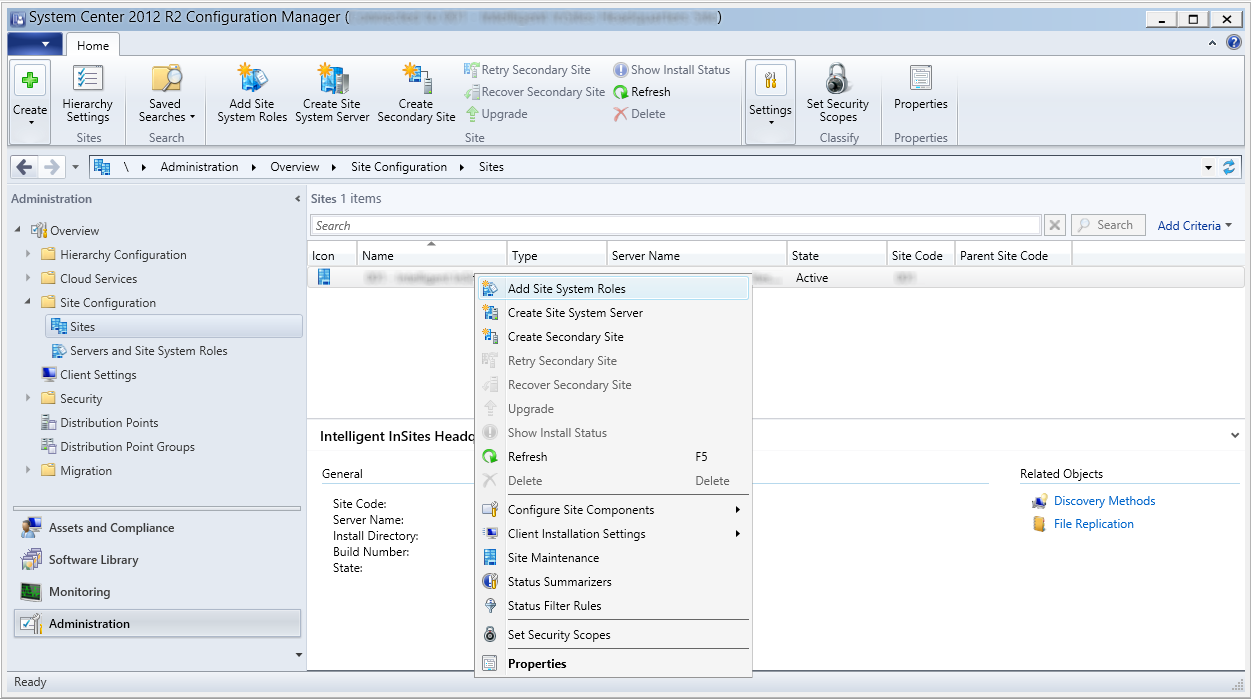
Task: Expand the Cloud Services folder
Action: 28,278
